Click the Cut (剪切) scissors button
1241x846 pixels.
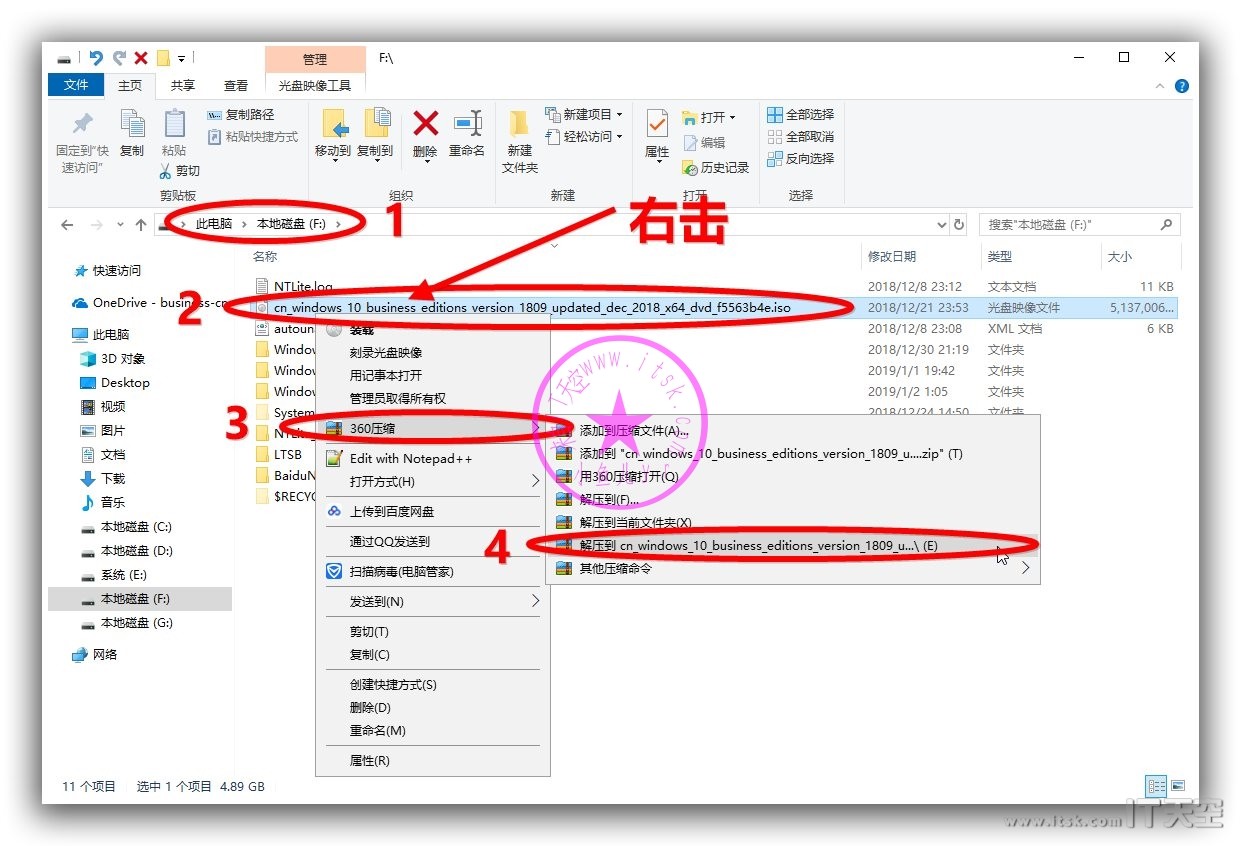180,171
